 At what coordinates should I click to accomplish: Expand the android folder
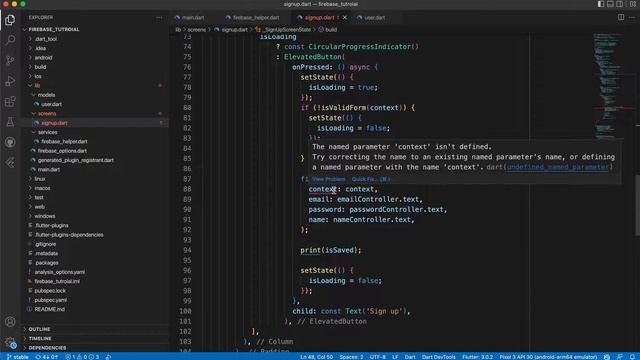pos(43,58)
